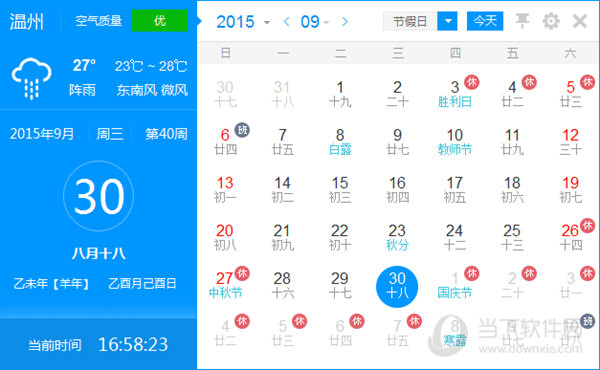Screen dimensions: 600x370
Task: Select October 7 廿五 next month
Action: [x=397, y=333]
